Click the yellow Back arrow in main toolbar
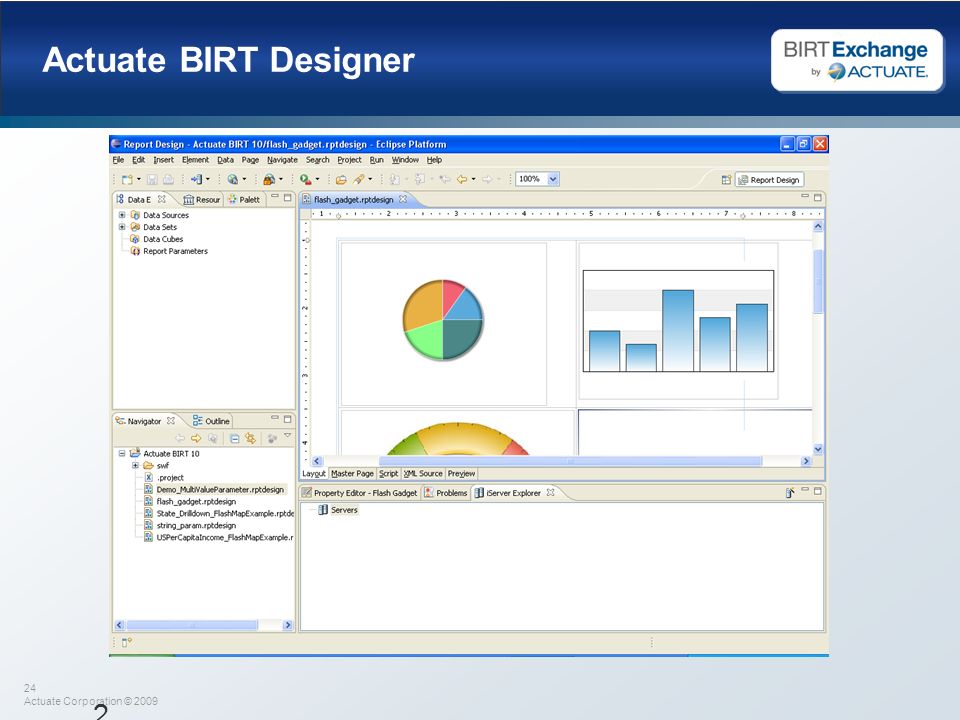The height and width of the screenshot is (720, 960). (x=462, y=179)
